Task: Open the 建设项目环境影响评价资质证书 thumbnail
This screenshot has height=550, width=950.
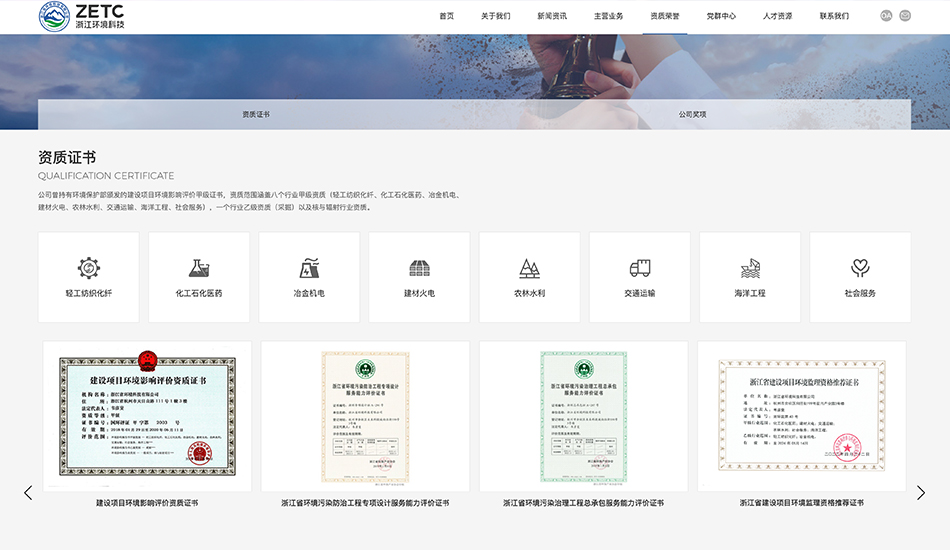Action: [x=147, y=415]
